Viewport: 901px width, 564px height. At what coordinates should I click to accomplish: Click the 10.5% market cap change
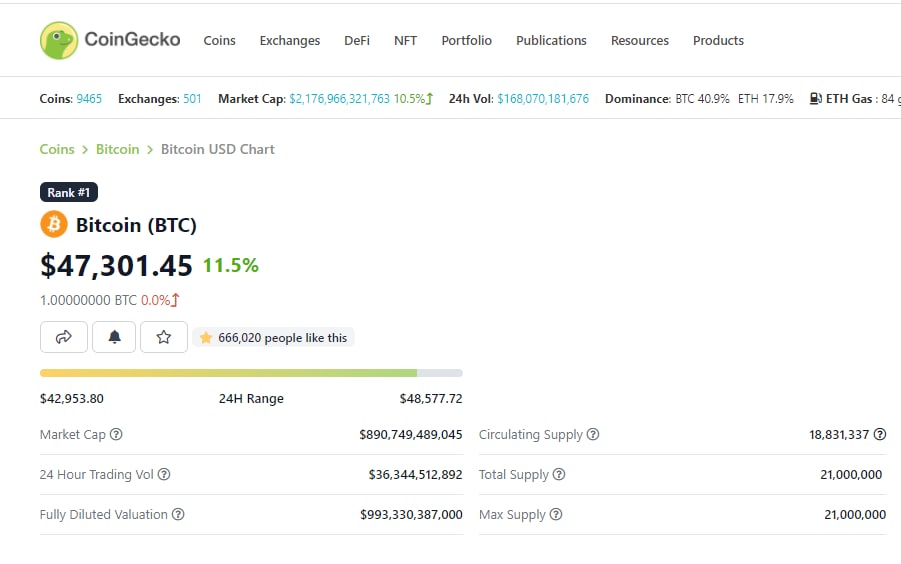point(409,99)
